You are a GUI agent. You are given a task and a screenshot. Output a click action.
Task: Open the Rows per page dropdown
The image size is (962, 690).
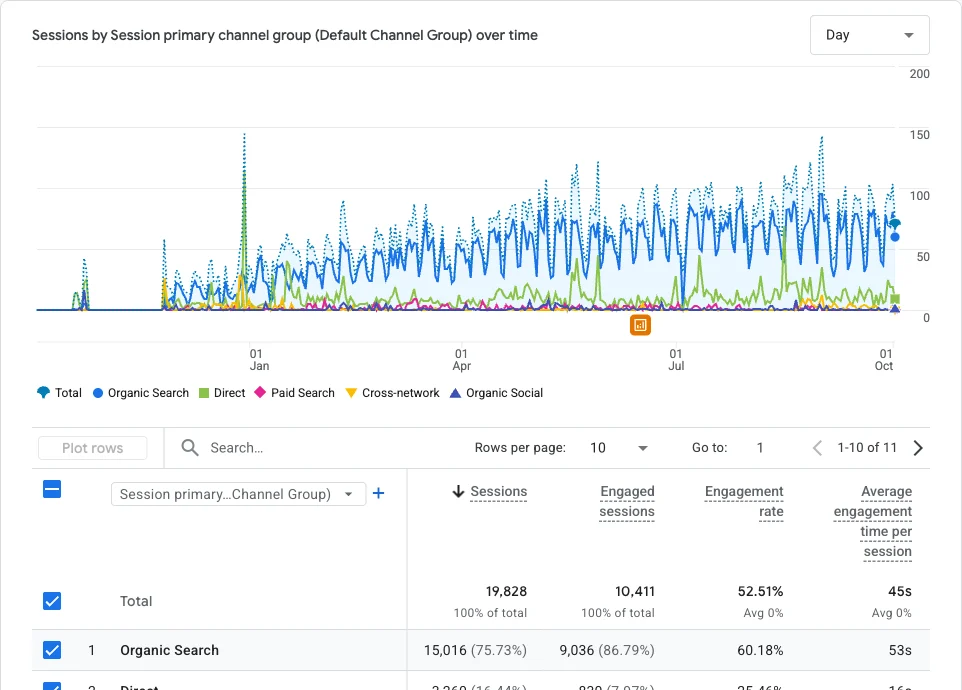click(618, 448)
